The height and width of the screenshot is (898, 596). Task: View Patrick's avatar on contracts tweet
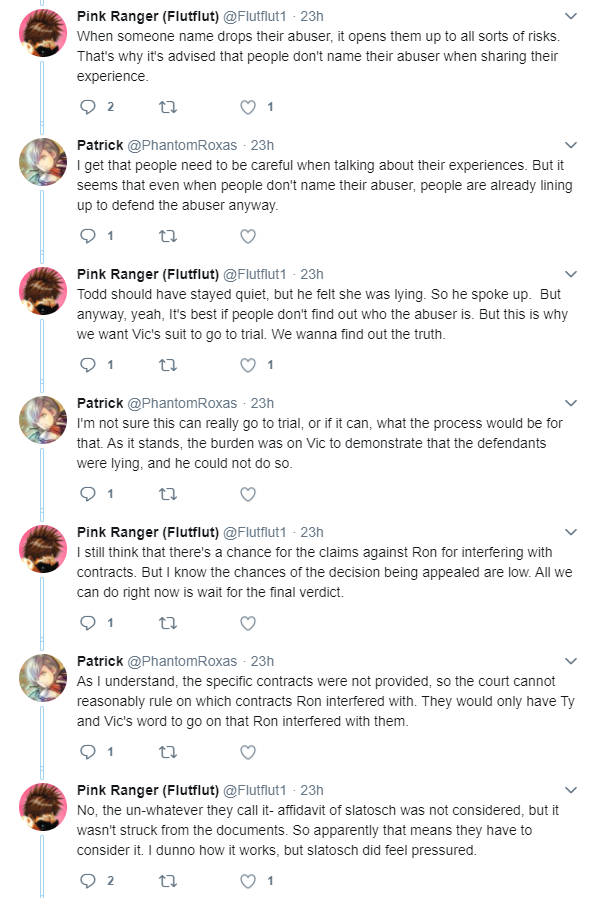[43, 678]
